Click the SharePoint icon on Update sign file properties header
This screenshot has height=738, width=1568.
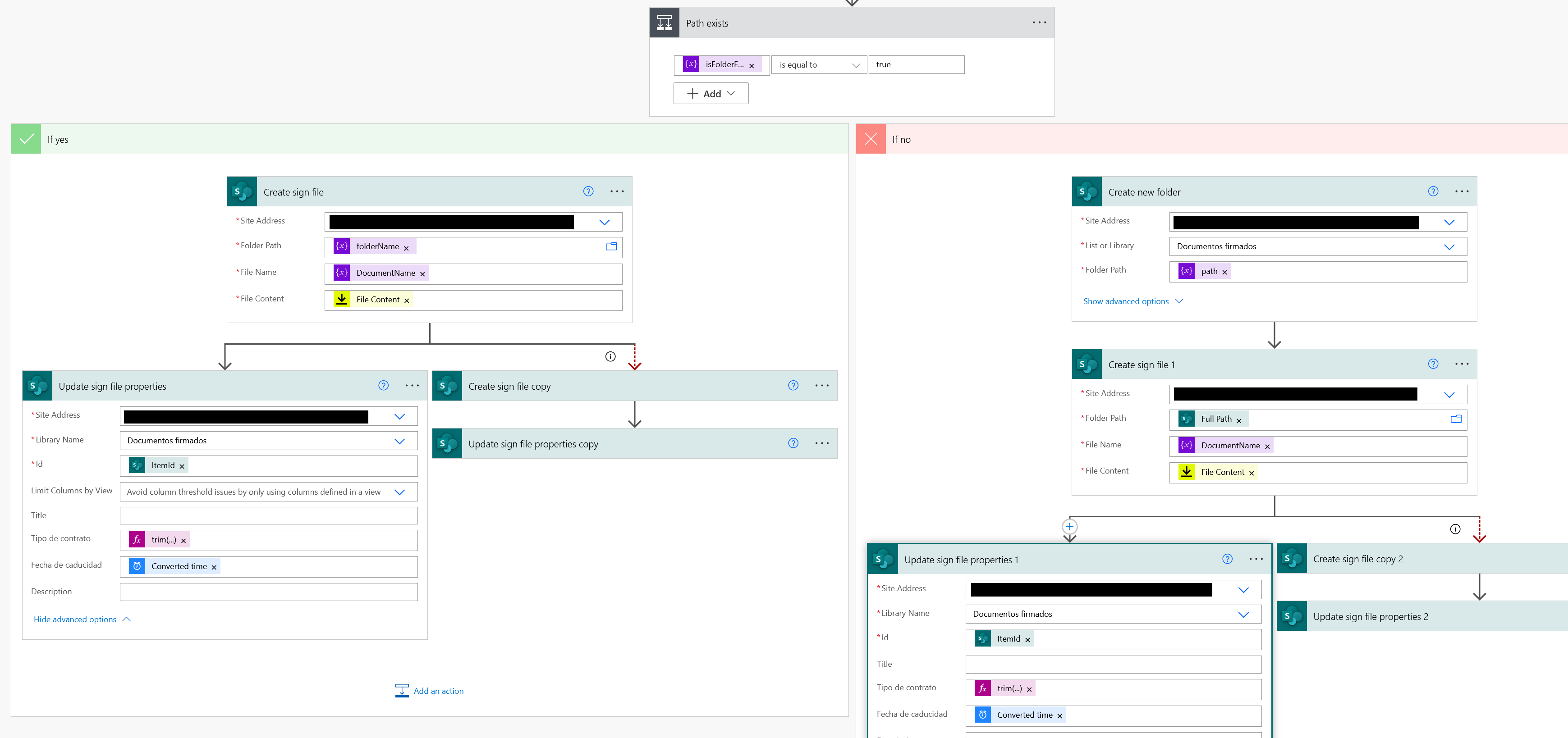pos(38,385)
